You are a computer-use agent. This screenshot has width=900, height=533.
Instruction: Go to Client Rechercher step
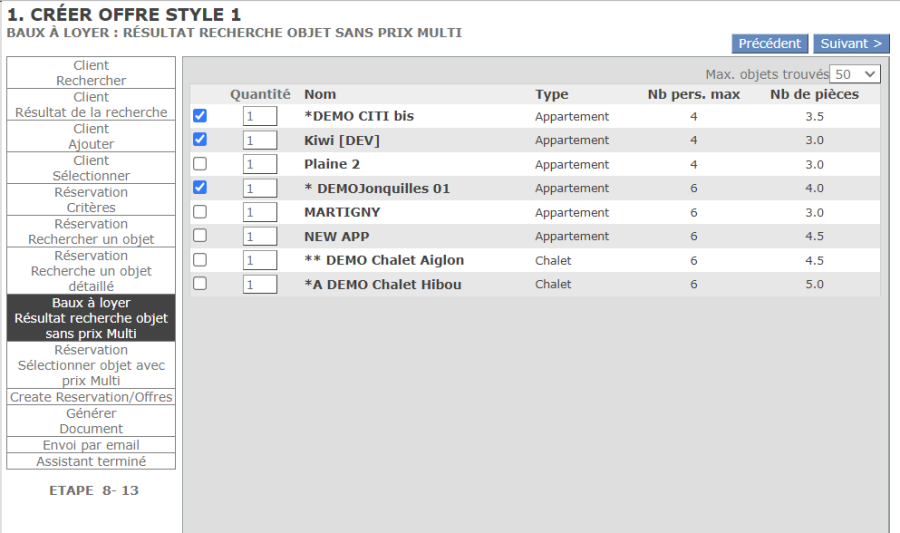91,73
